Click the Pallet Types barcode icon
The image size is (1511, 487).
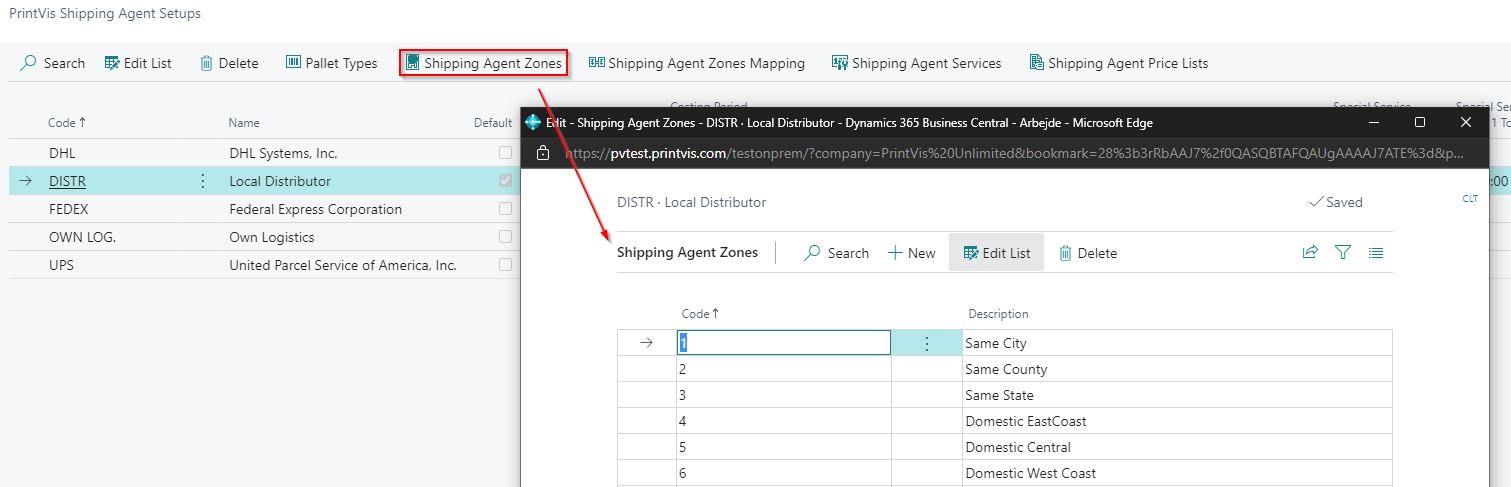tap(293, 62)
